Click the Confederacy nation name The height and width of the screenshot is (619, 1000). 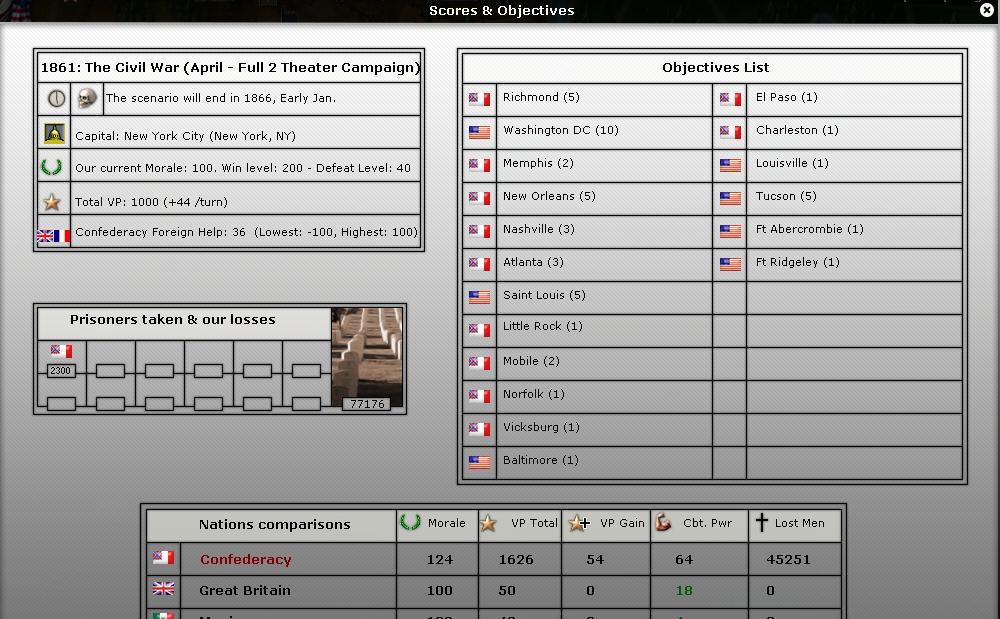coord(245,560)
